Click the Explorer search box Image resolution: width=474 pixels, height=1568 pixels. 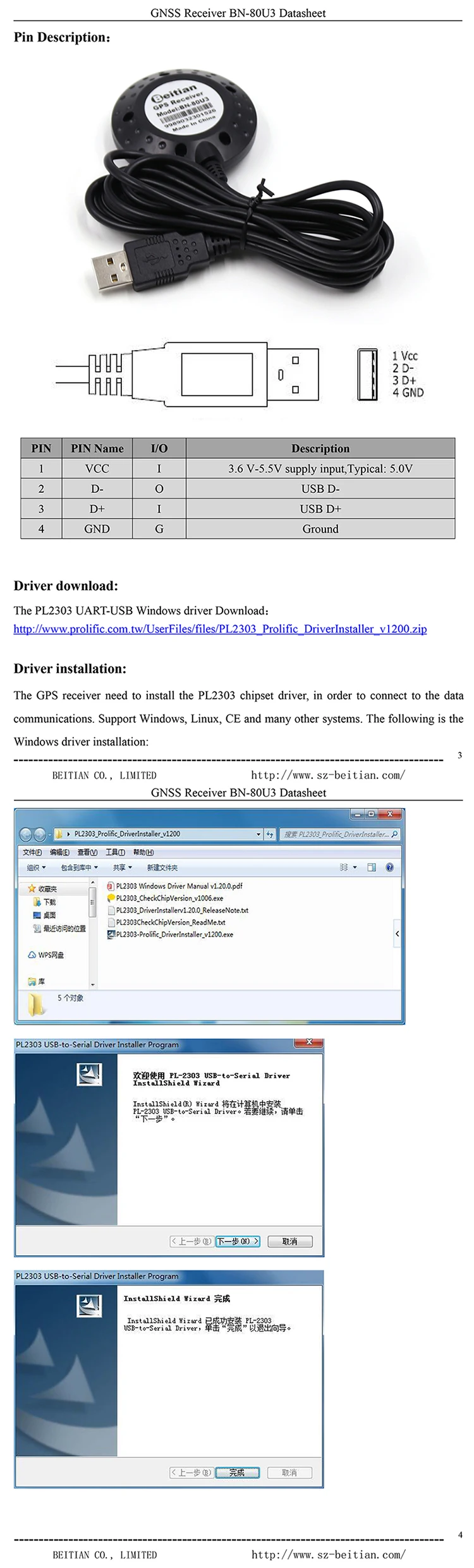tap(340, 834)
